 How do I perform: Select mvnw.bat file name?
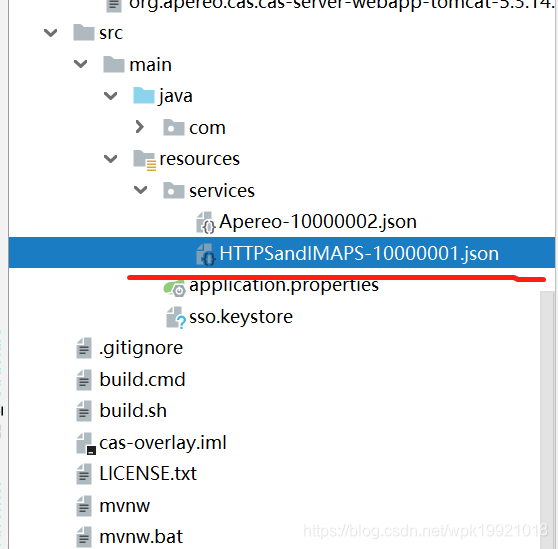(x=141, y=537)
